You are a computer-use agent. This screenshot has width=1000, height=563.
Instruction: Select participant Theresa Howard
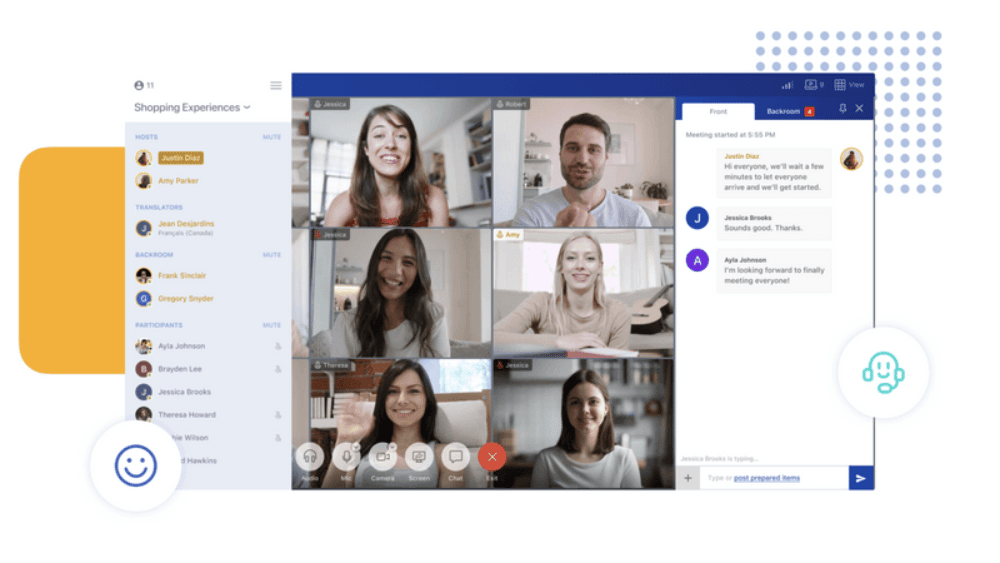click(x=187, y=415)
